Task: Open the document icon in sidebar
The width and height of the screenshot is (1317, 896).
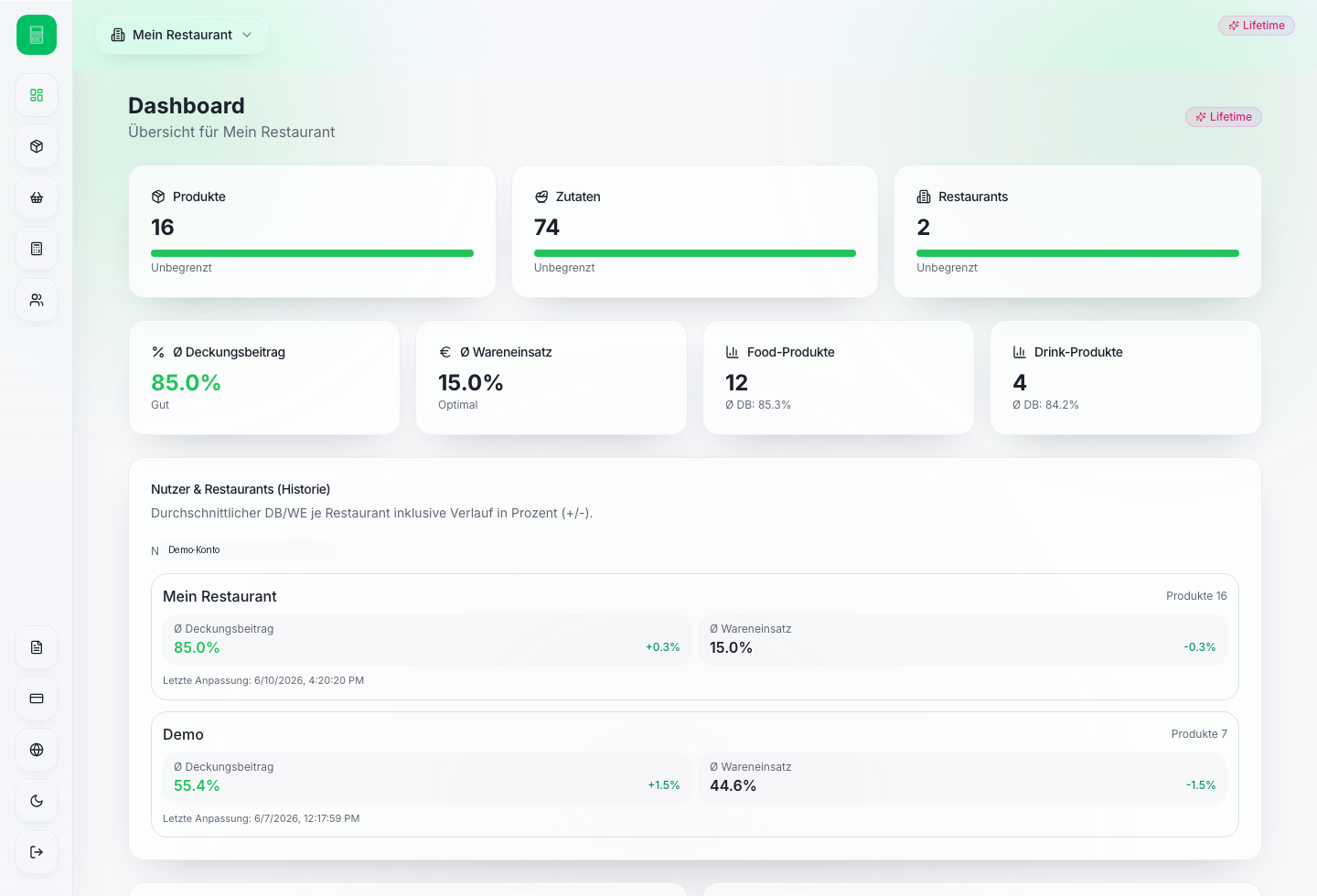Action: pyautogui.click(x=37, y=647)
